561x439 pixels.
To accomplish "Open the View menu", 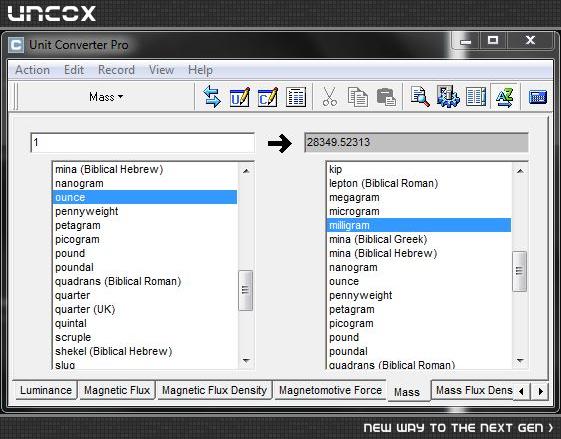I will [161, 70].
